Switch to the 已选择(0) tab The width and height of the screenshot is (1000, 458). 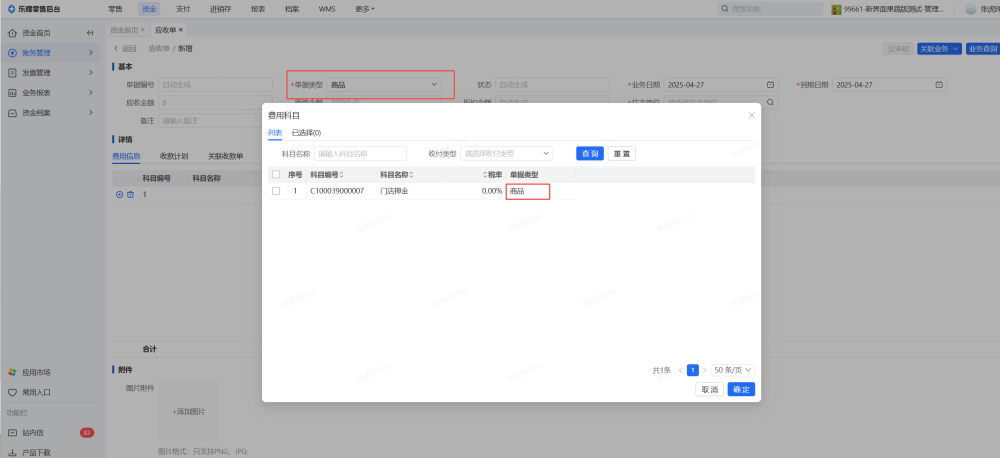pos(306,133)
